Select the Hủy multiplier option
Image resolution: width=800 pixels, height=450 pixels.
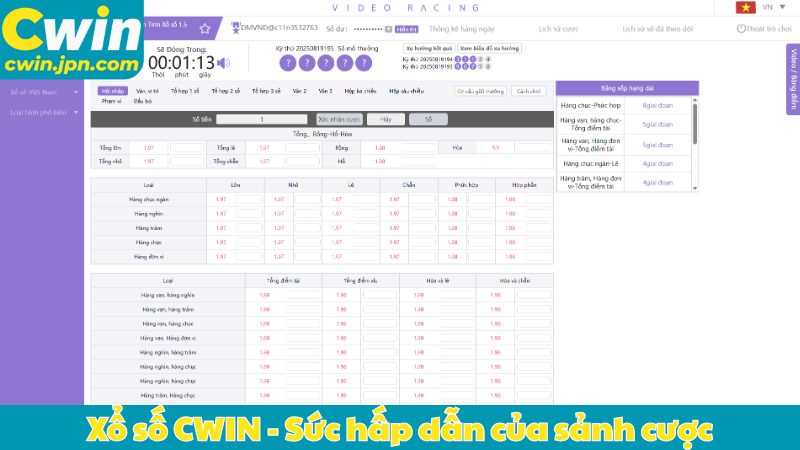point(385,119)
